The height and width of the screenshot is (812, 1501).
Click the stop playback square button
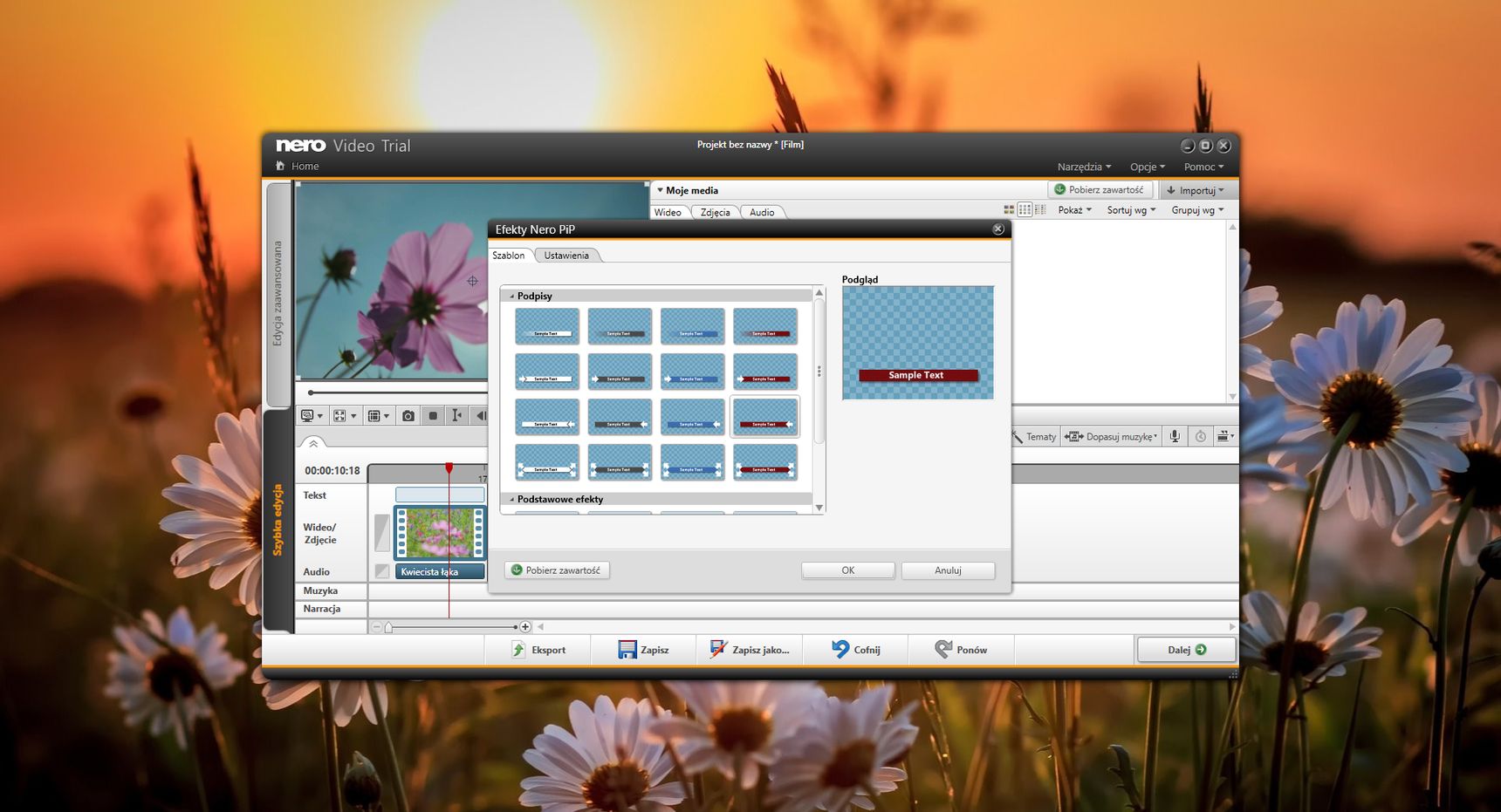pyautogui.click(x=433, y=416)
